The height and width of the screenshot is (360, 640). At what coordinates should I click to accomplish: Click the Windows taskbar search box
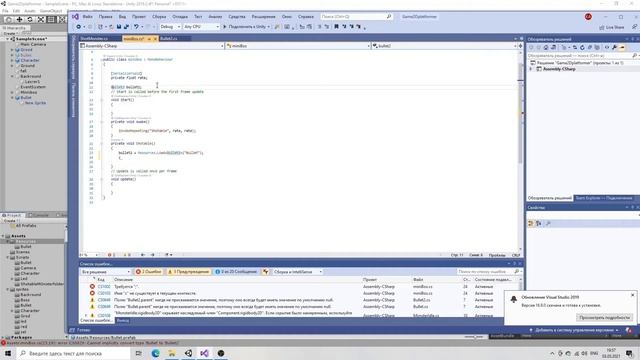coord(74,353)
